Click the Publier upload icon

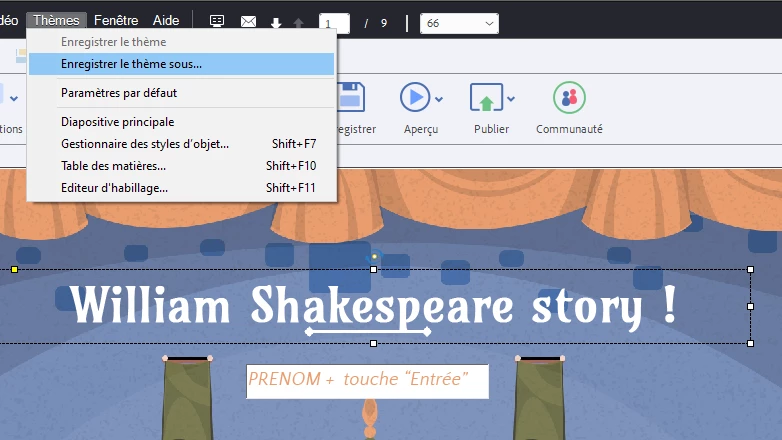(x=486, y=97)
